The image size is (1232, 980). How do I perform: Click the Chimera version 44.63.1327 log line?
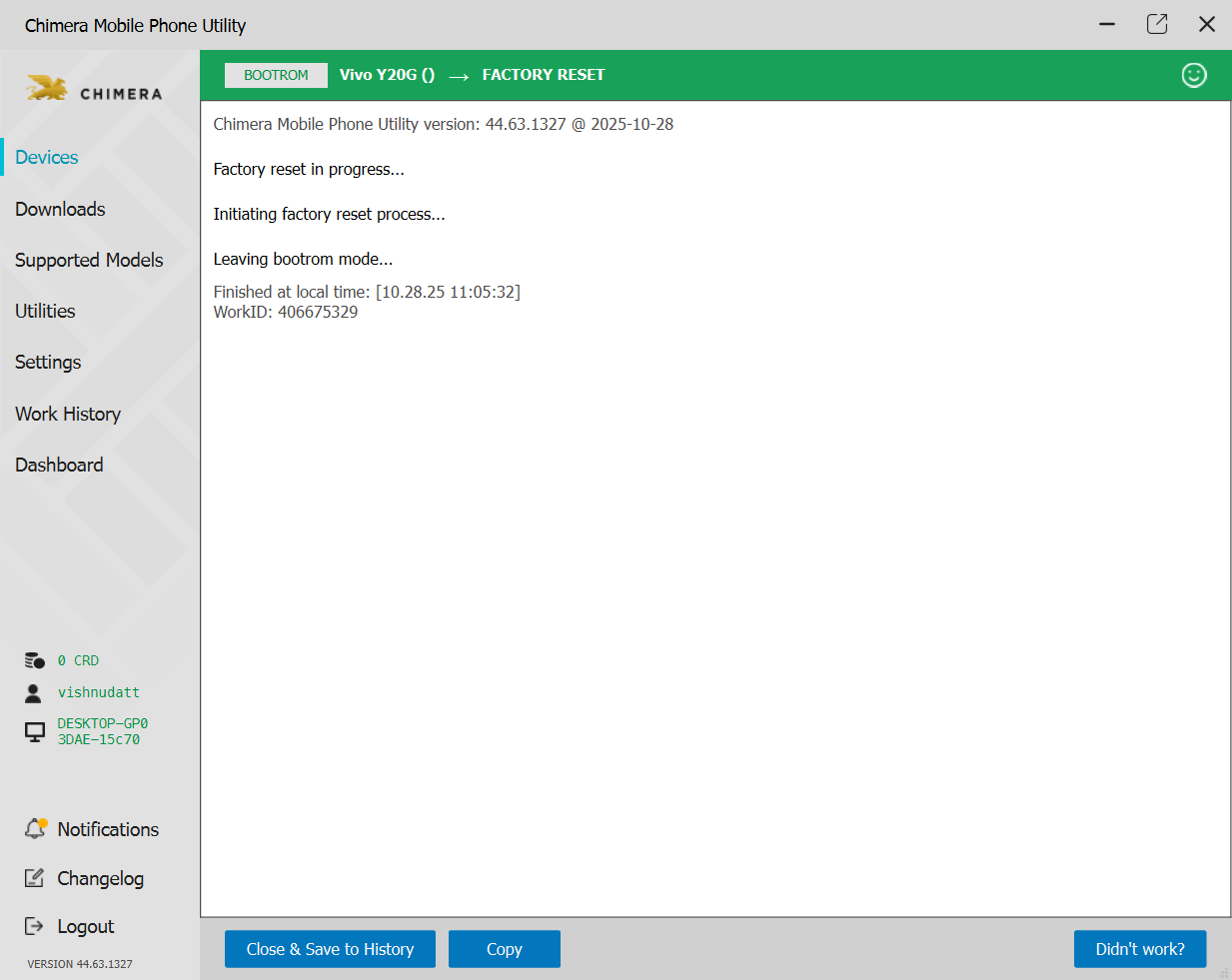(x=444, y=124)
